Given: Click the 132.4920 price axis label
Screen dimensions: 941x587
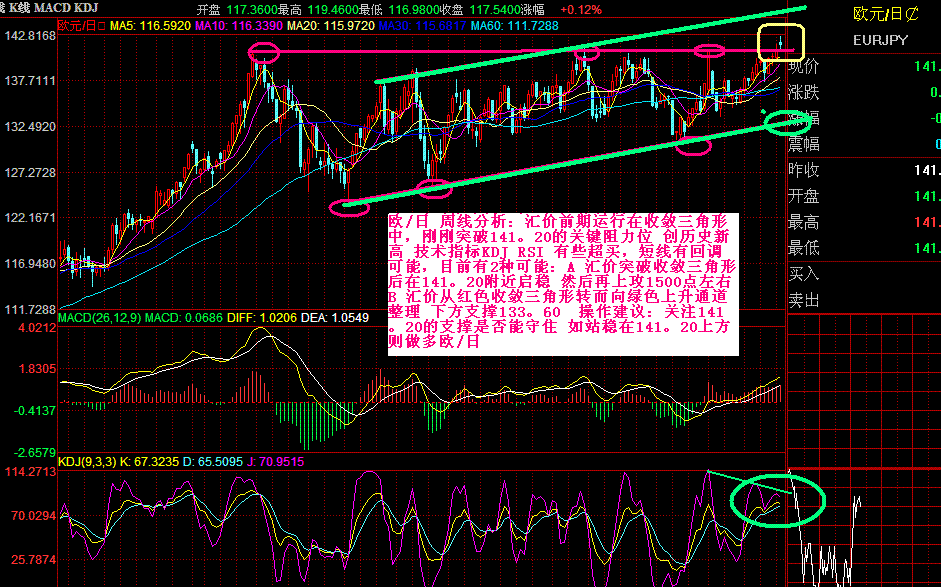Looking at the screenshot, I should pyautogui.click(x=29, y=127).
